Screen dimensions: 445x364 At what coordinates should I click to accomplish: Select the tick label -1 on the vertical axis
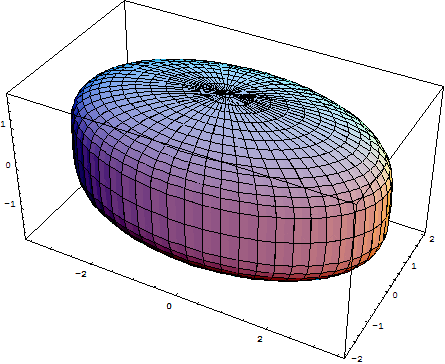10,204
